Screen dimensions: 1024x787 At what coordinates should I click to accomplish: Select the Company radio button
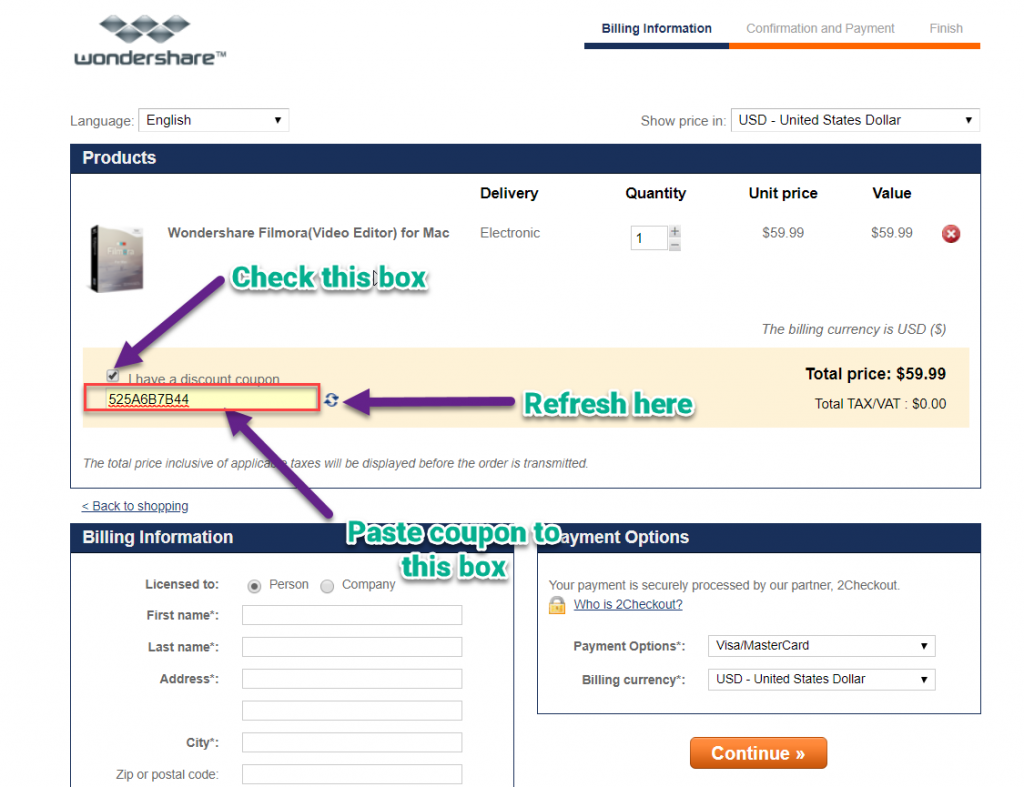(327, 586)
